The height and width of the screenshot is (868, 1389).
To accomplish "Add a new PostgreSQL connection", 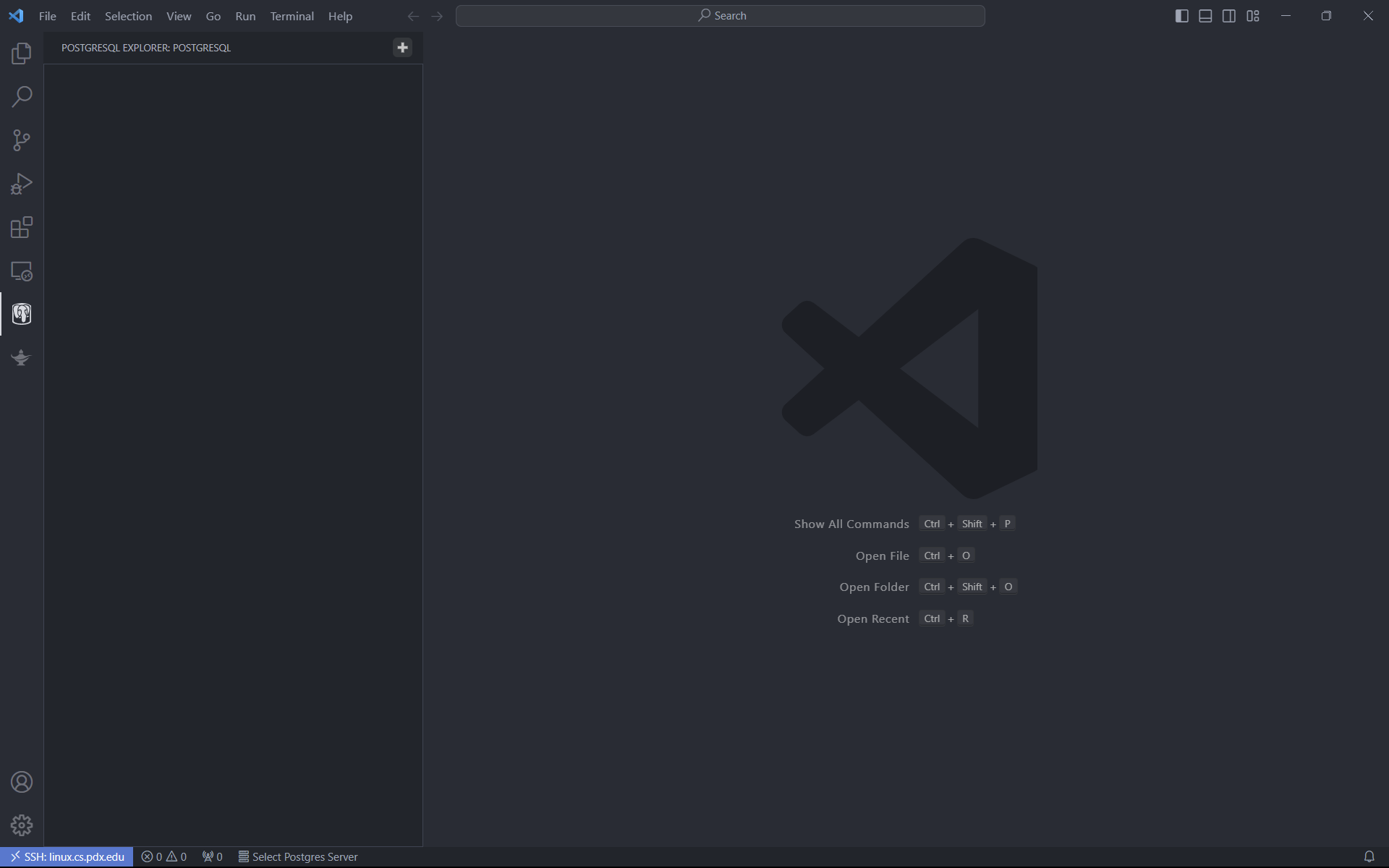I will click(402, 48).
